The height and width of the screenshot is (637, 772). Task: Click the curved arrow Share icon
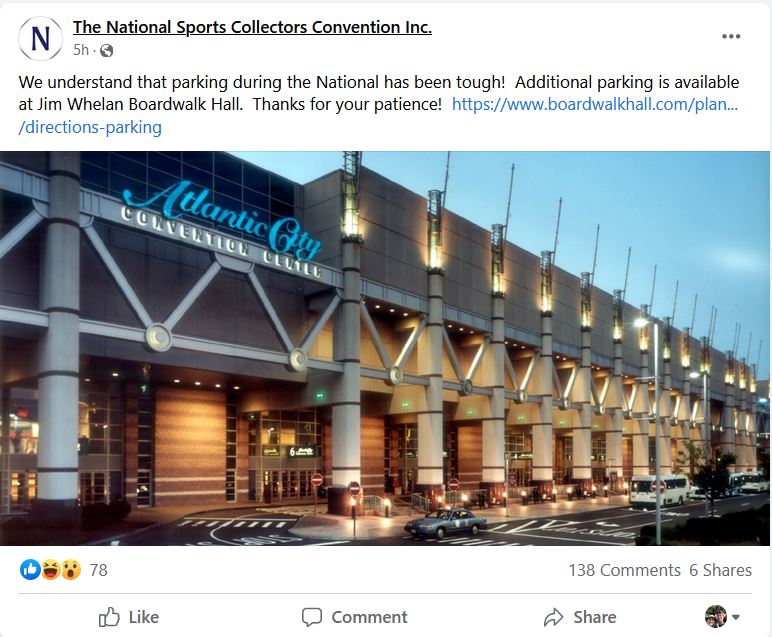[553, 617]
